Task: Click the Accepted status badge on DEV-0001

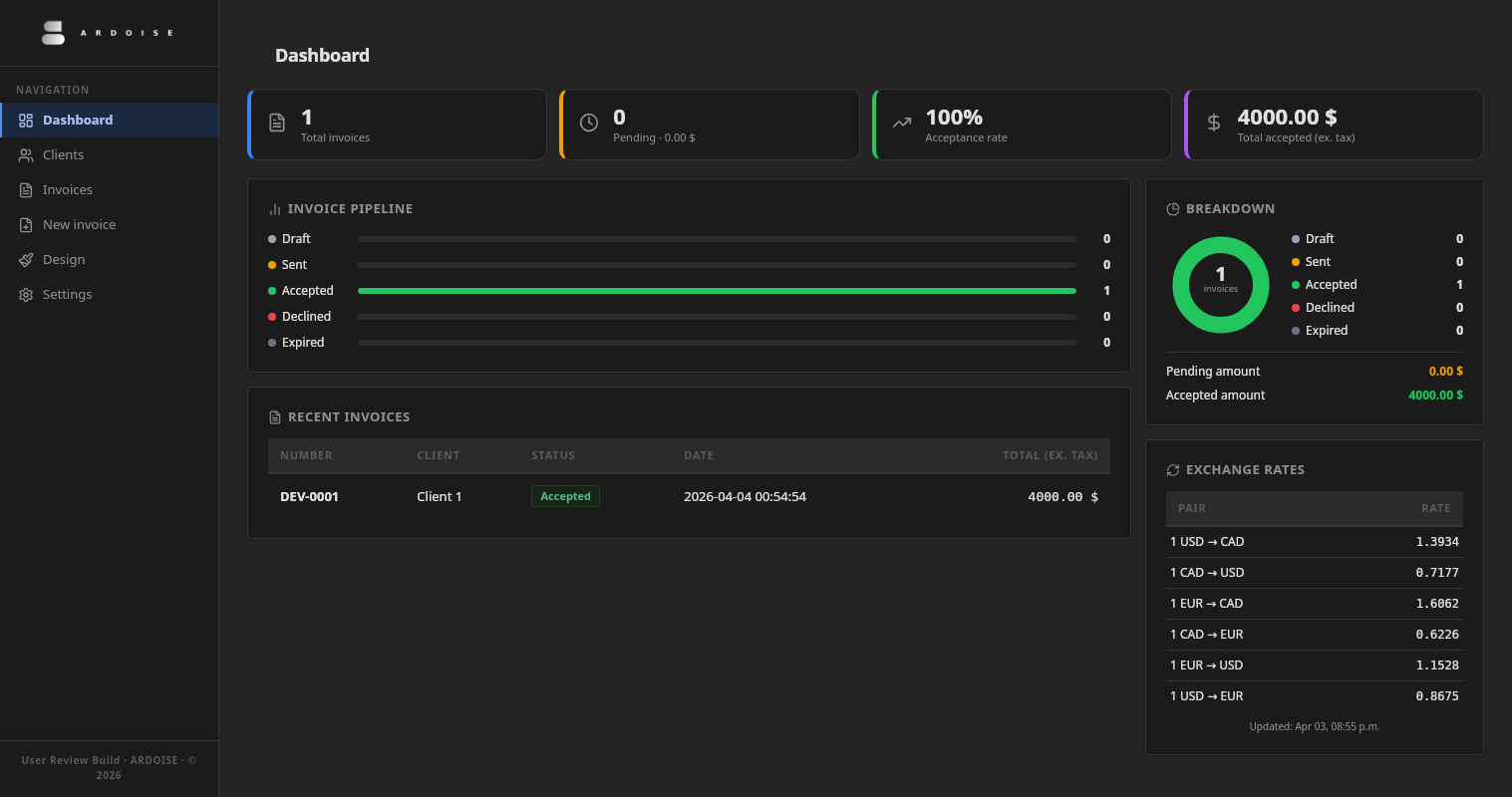Action: point(565,496)
